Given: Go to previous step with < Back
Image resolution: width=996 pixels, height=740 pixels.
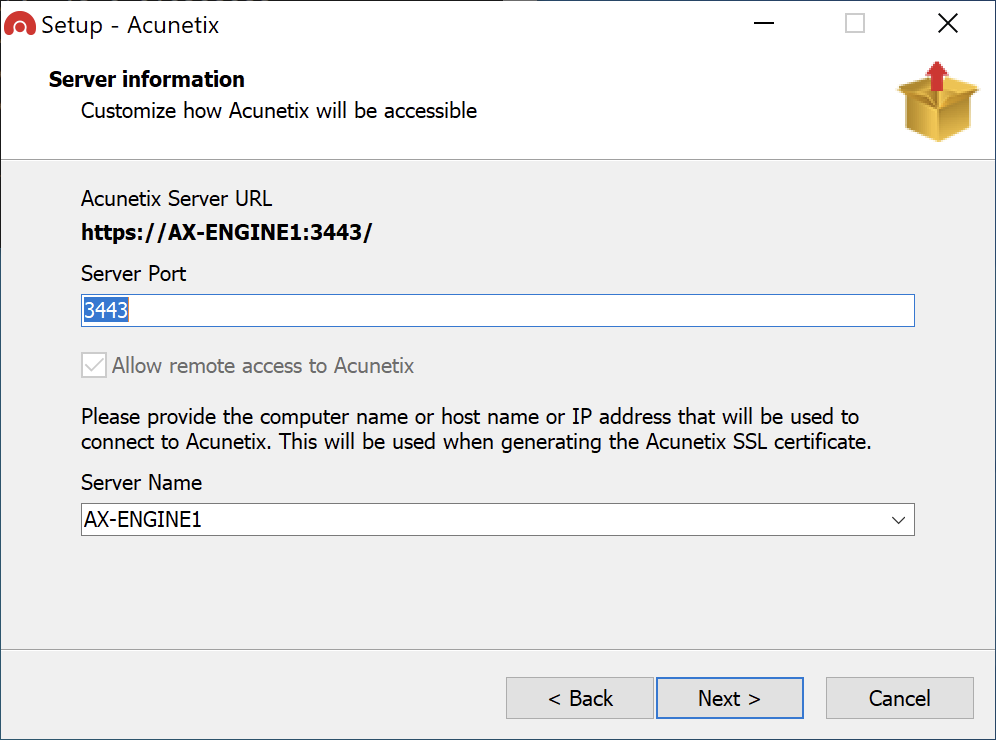Looking at the screenshot, I should [x=580, y=698].
